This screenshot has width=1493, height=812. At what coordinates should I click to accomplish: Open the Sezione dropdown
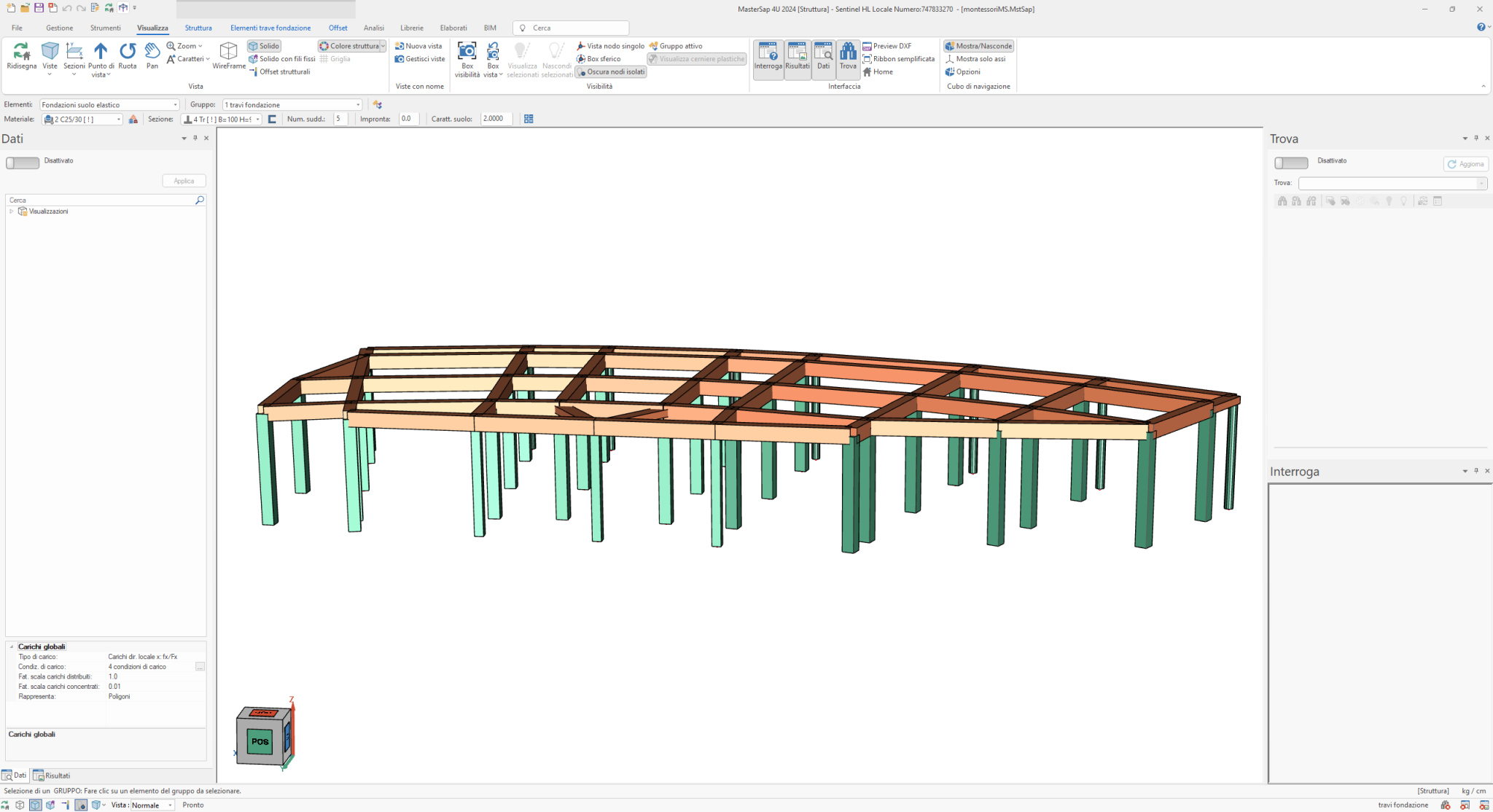click(222, 119)
